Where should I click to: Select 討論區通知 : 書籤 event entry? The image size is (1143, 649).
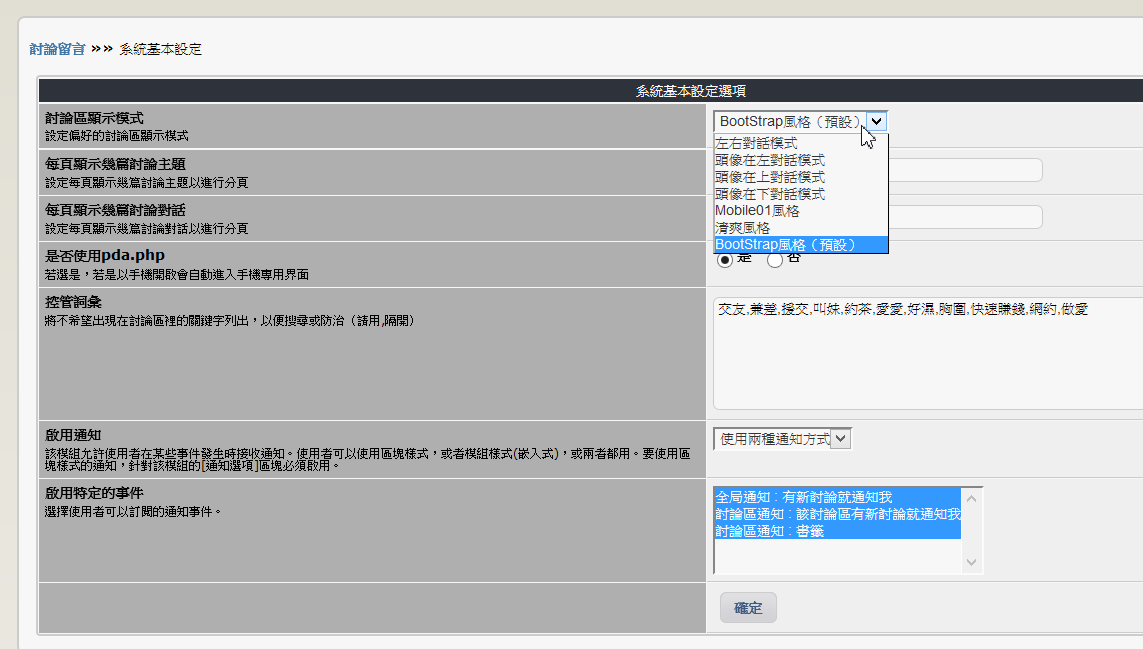tap(769, 531)
